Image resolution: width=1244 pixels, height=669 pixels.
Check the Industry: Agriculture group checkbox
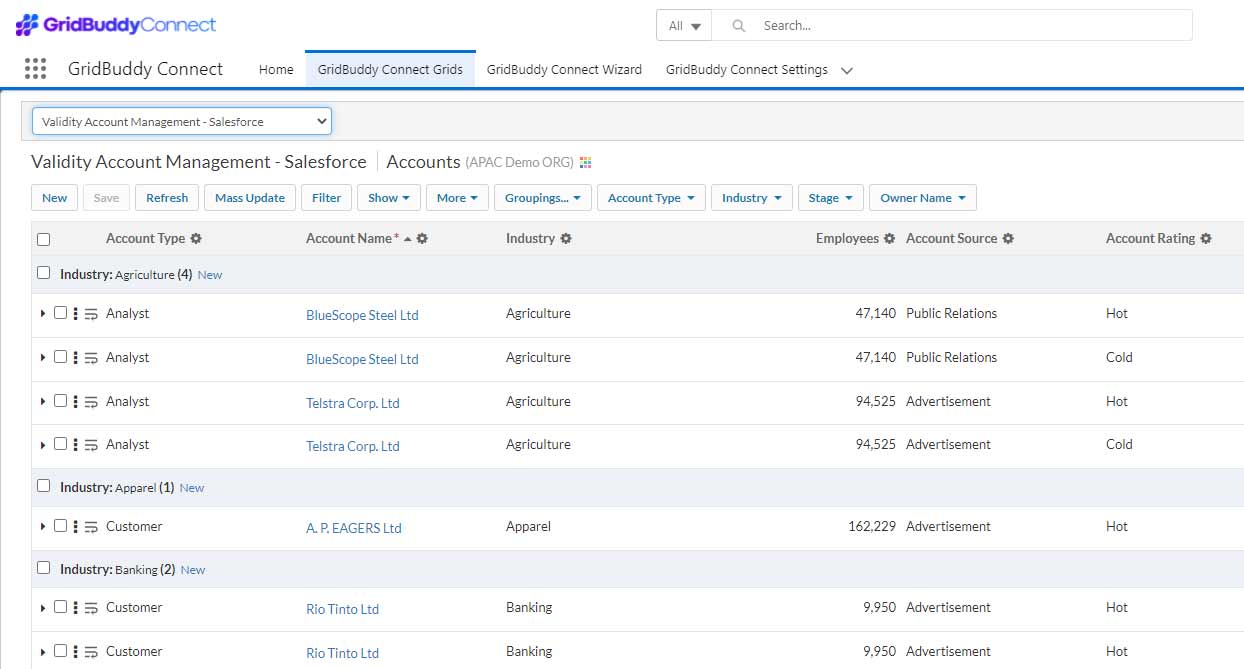(43, 273)
